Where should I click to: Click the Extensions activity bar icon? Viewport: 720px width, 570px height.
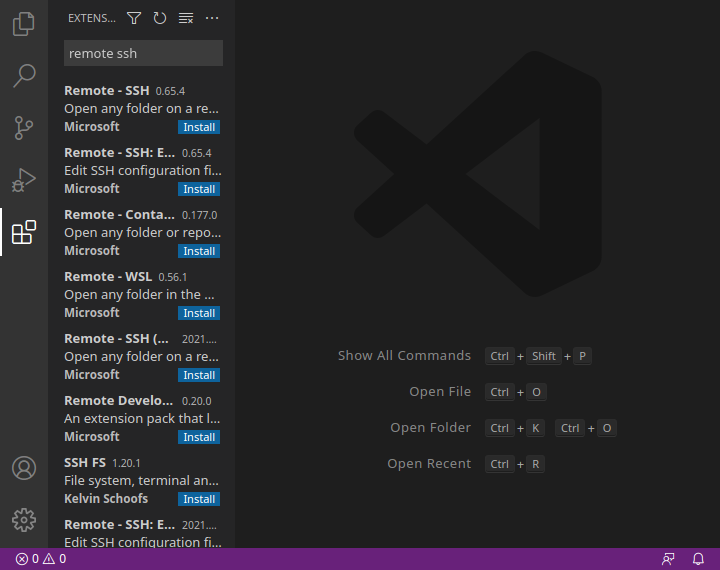pos(24,232)
